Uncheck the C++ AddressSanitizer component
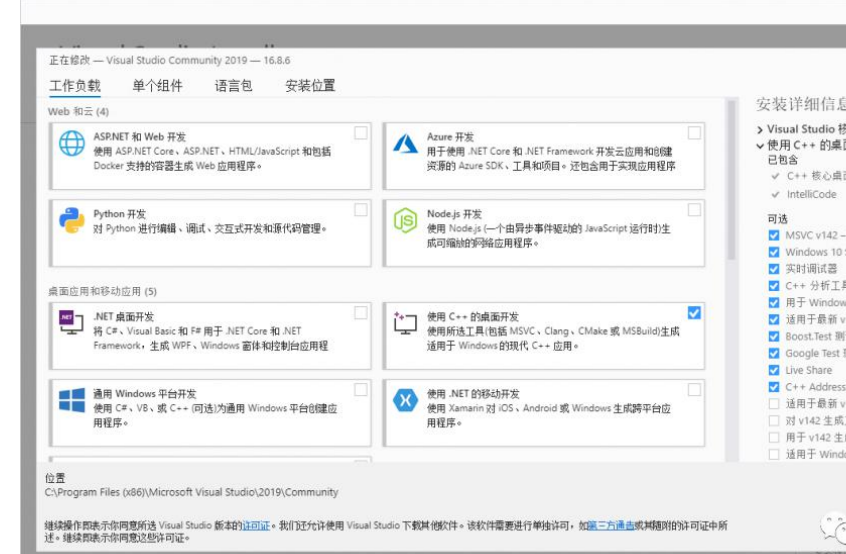Image resolution: width=846 pixels, height=554 pixels. pos(774,387)
